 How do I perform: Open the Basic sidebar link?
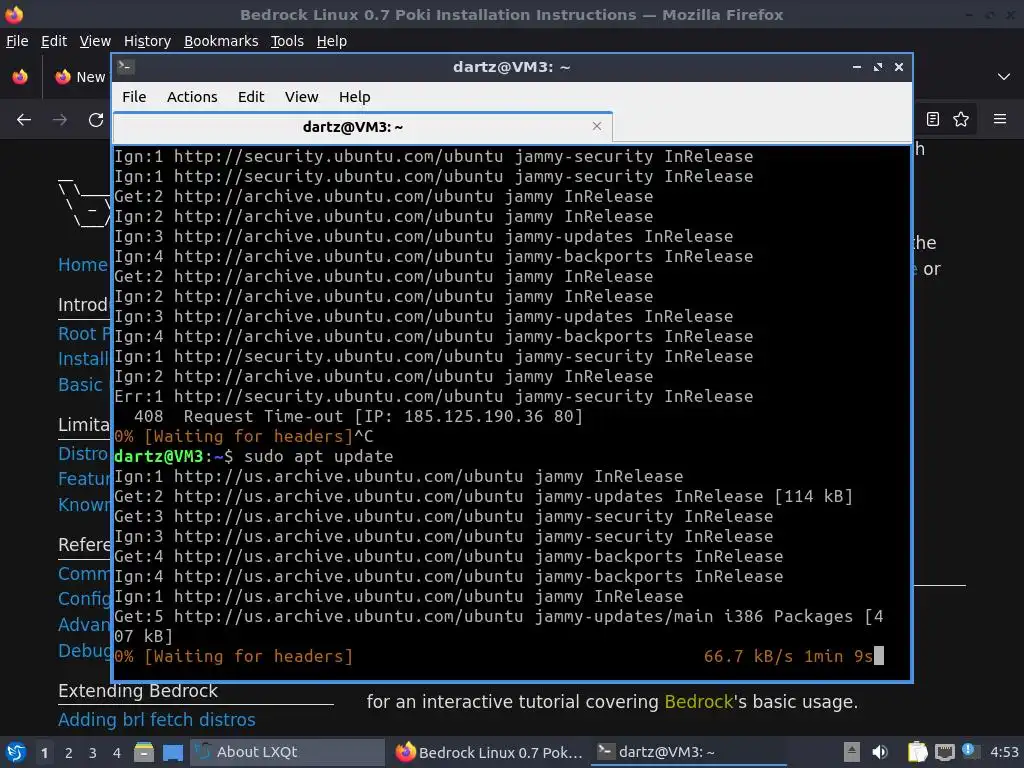[80, 385]
